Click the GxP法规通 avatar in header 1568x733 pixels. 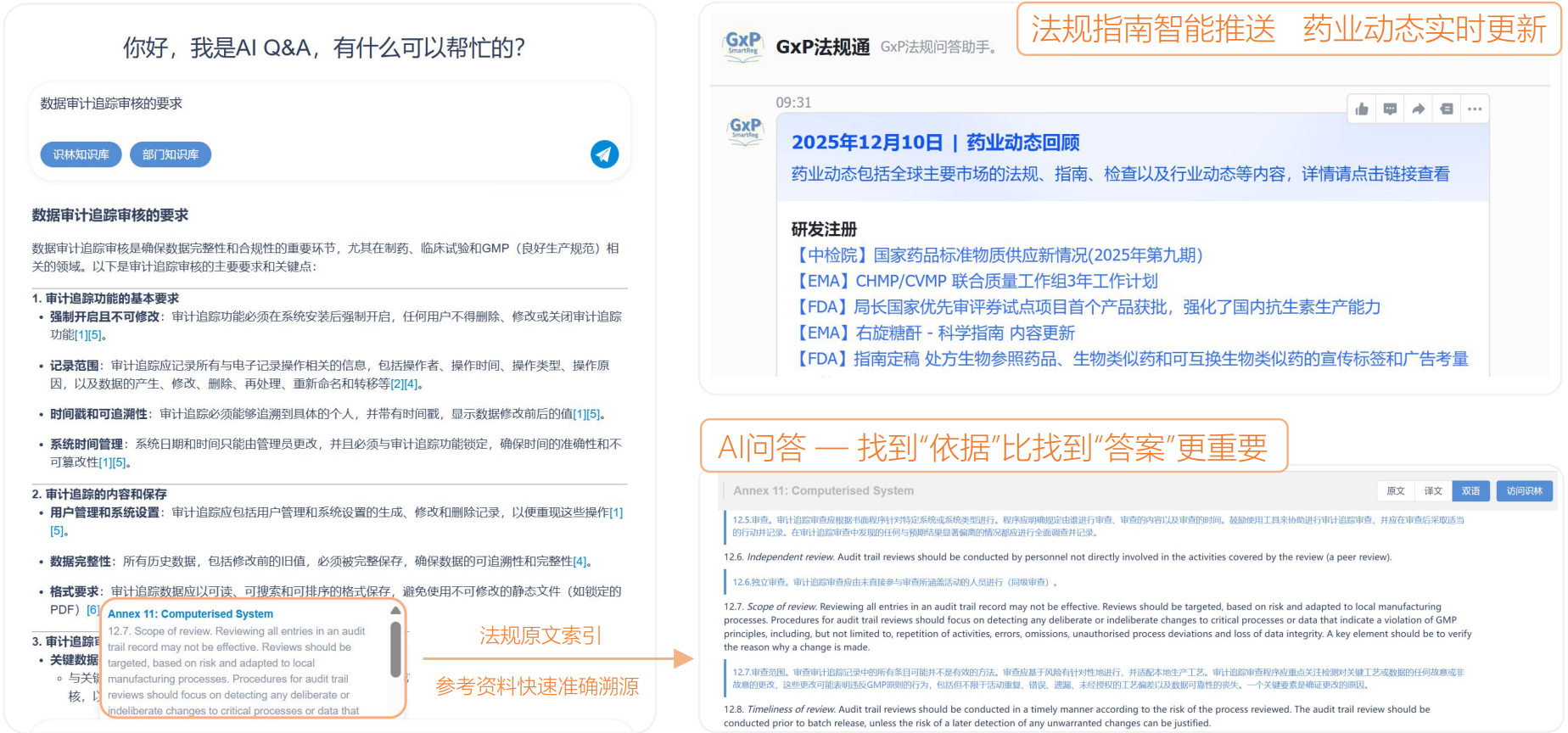click(743, 46)
